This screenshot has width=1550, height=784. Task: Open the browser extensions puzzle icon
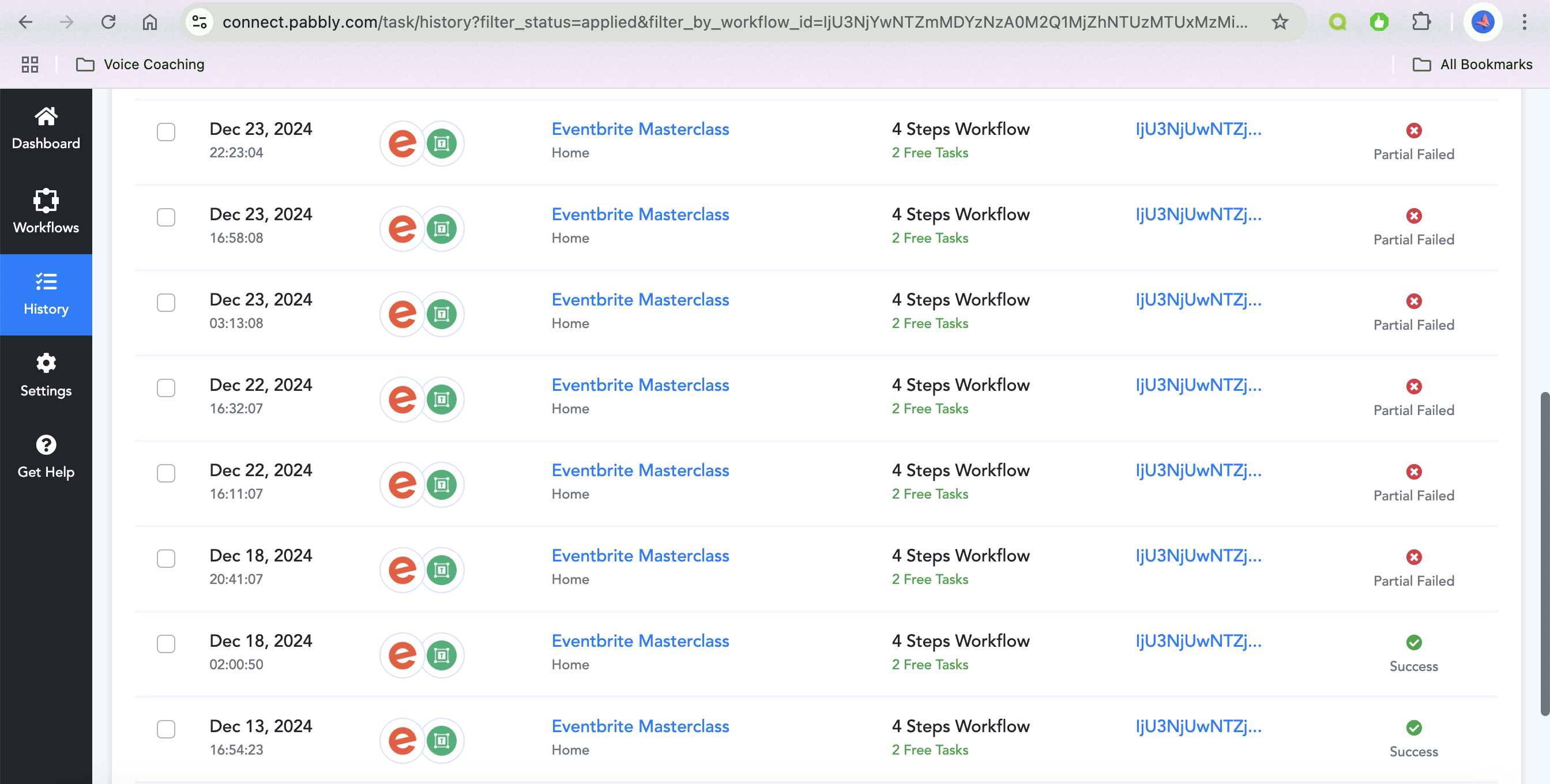point(1421,22)
